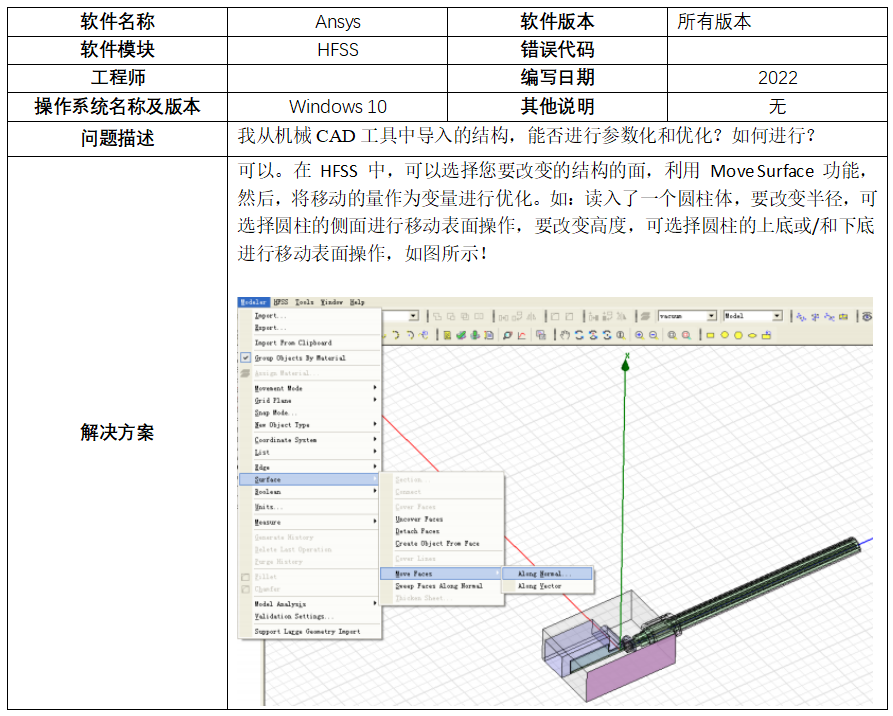Click Validation Settings menu entry
Image resolution: width=893 pixels, height=716 pixels.
295,616
